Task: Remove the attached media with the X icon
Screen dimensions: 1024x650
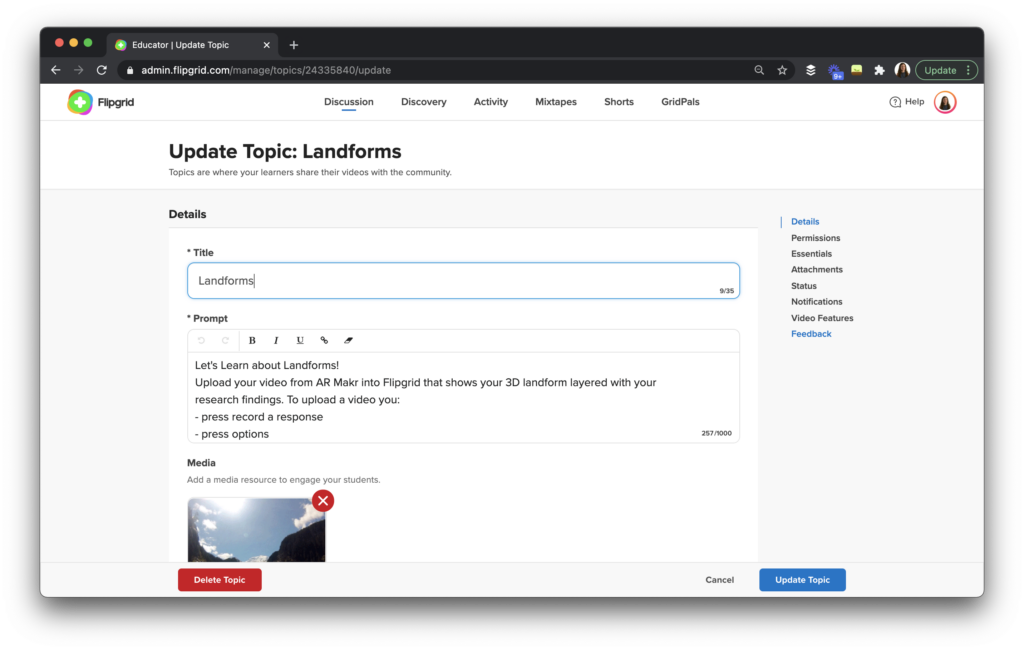Action: pos(322,500)
